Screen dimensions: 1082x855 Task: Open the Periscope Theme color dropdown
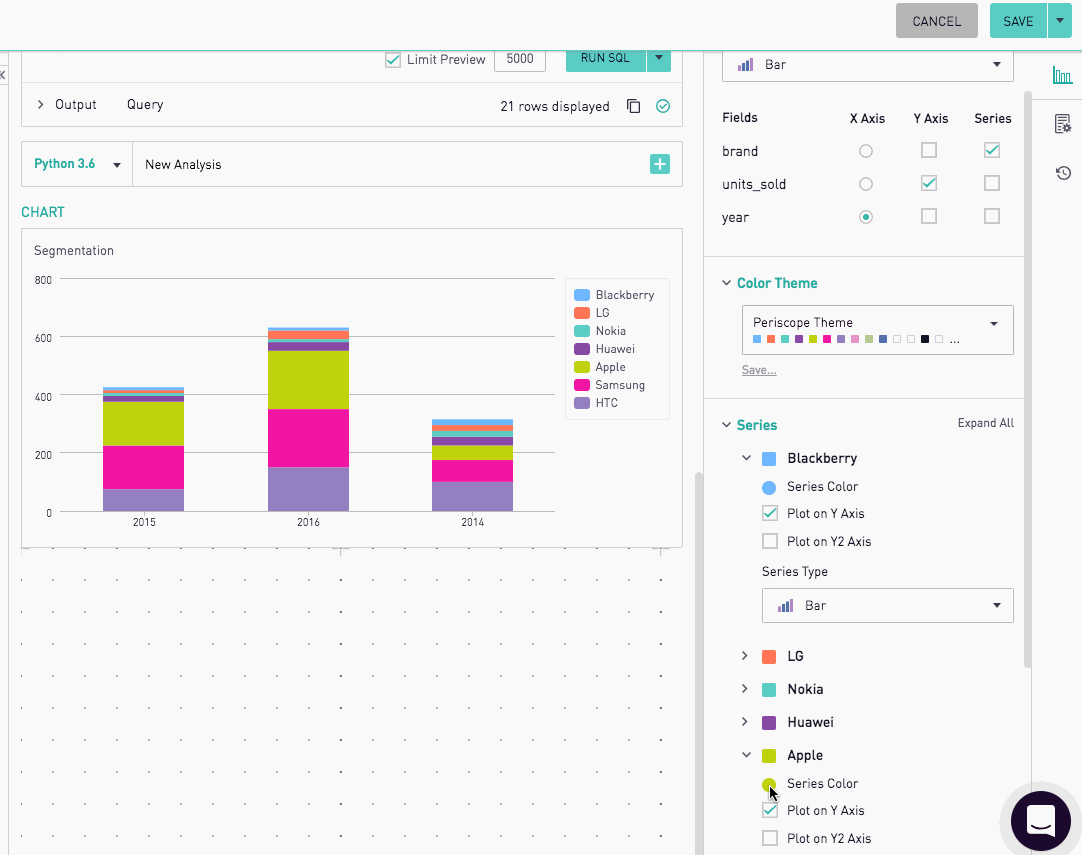877,330
